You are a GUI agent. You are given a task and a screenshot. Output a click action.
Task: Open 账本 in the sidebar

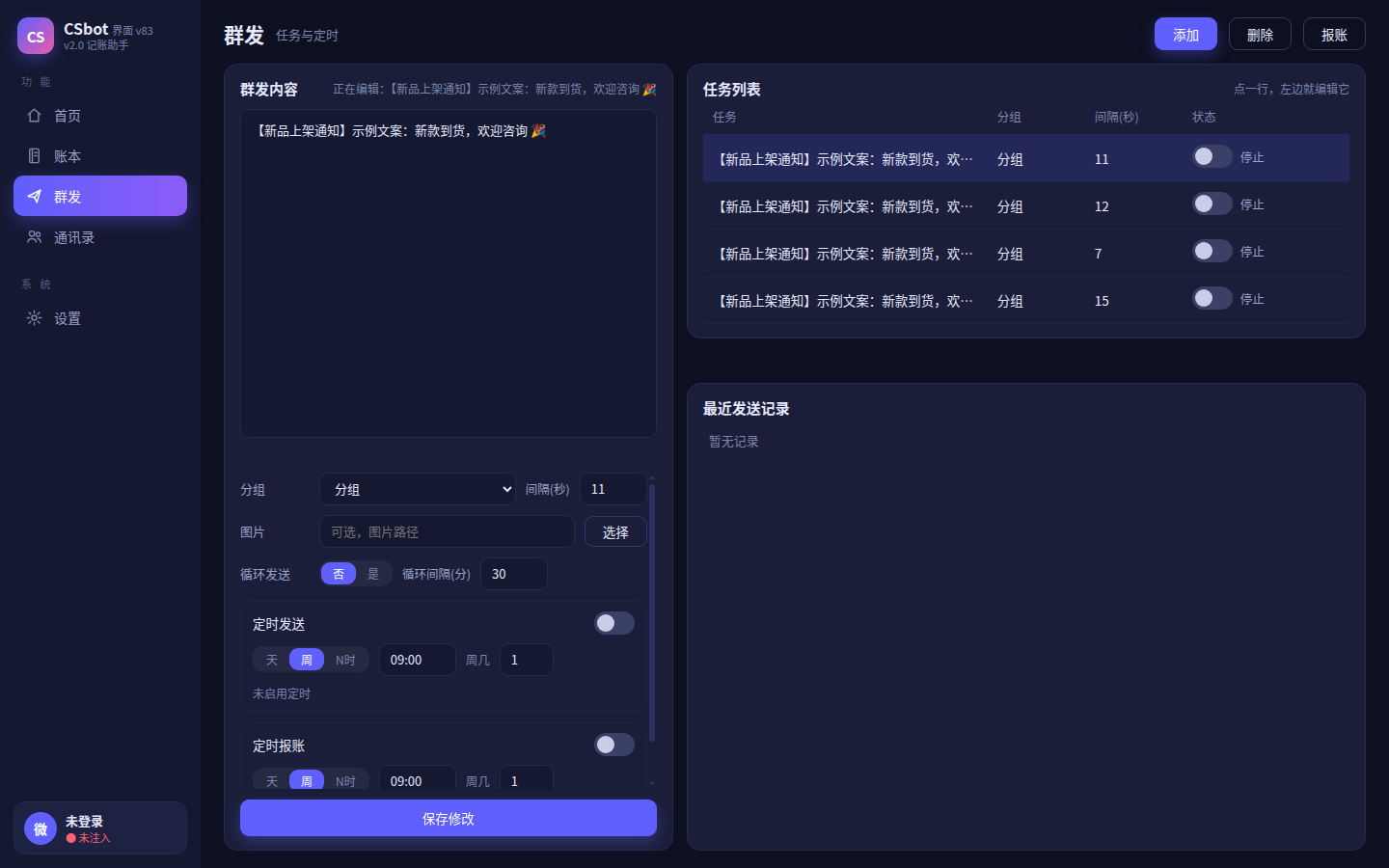coord(100,156)
